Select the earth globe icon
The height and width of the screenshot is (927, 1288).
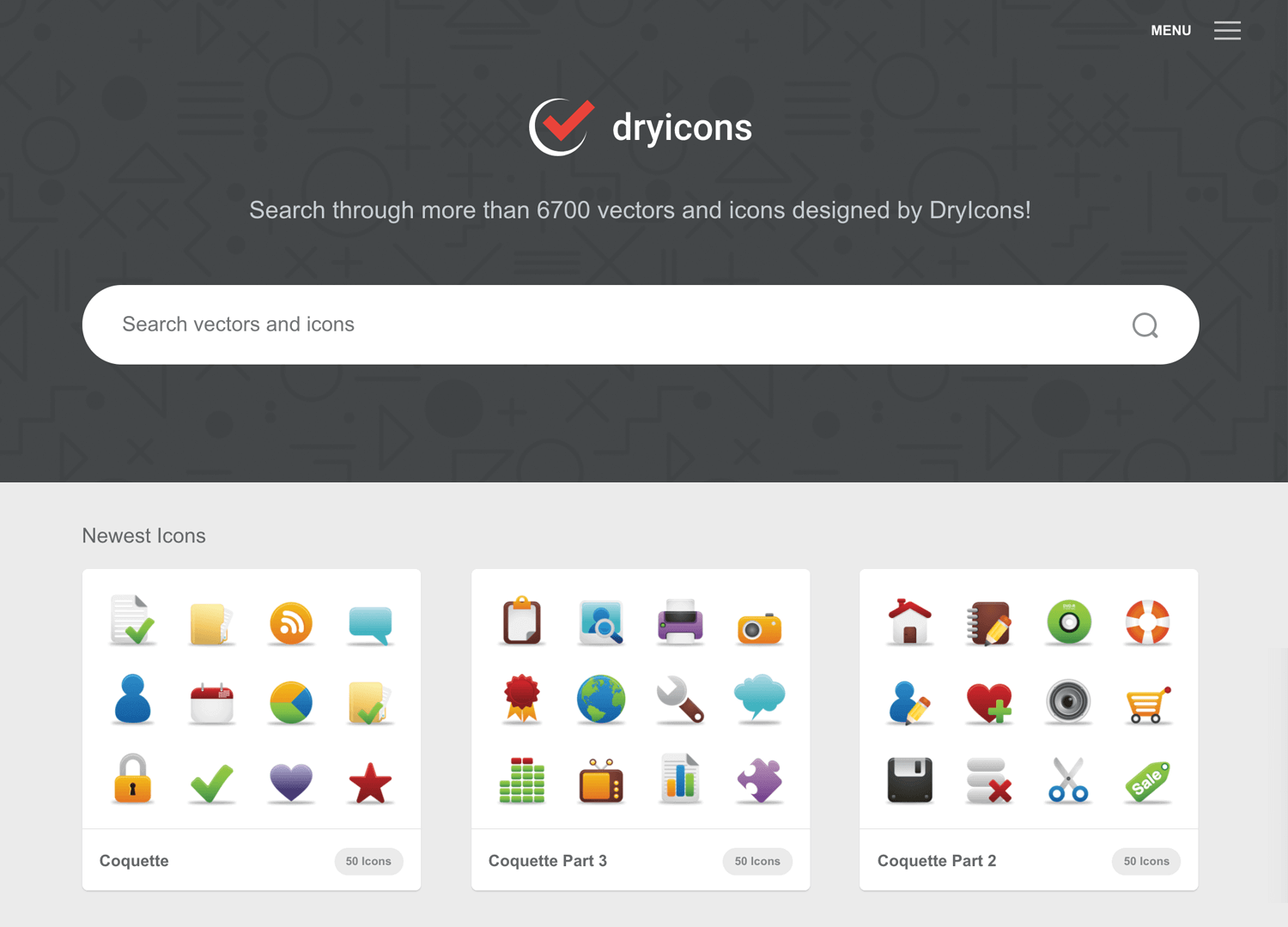click(x=601, y=700)
